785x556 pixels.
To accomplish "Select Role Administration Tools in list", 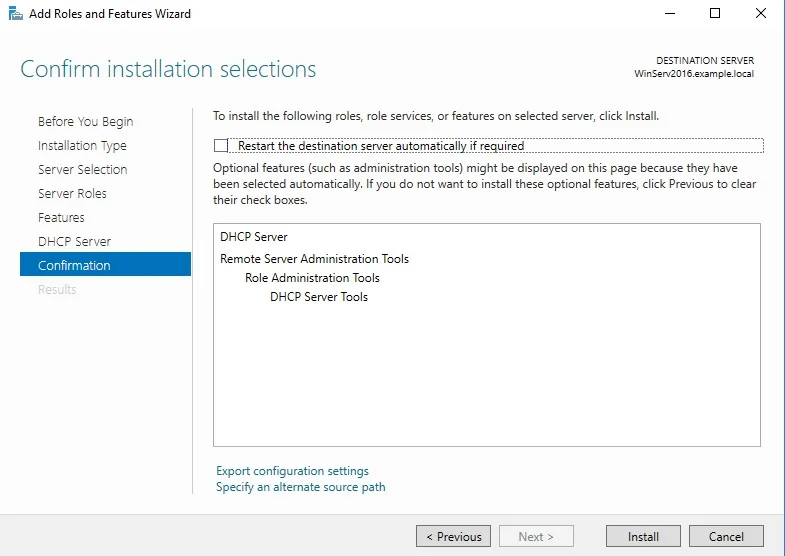I will (312, 278).
